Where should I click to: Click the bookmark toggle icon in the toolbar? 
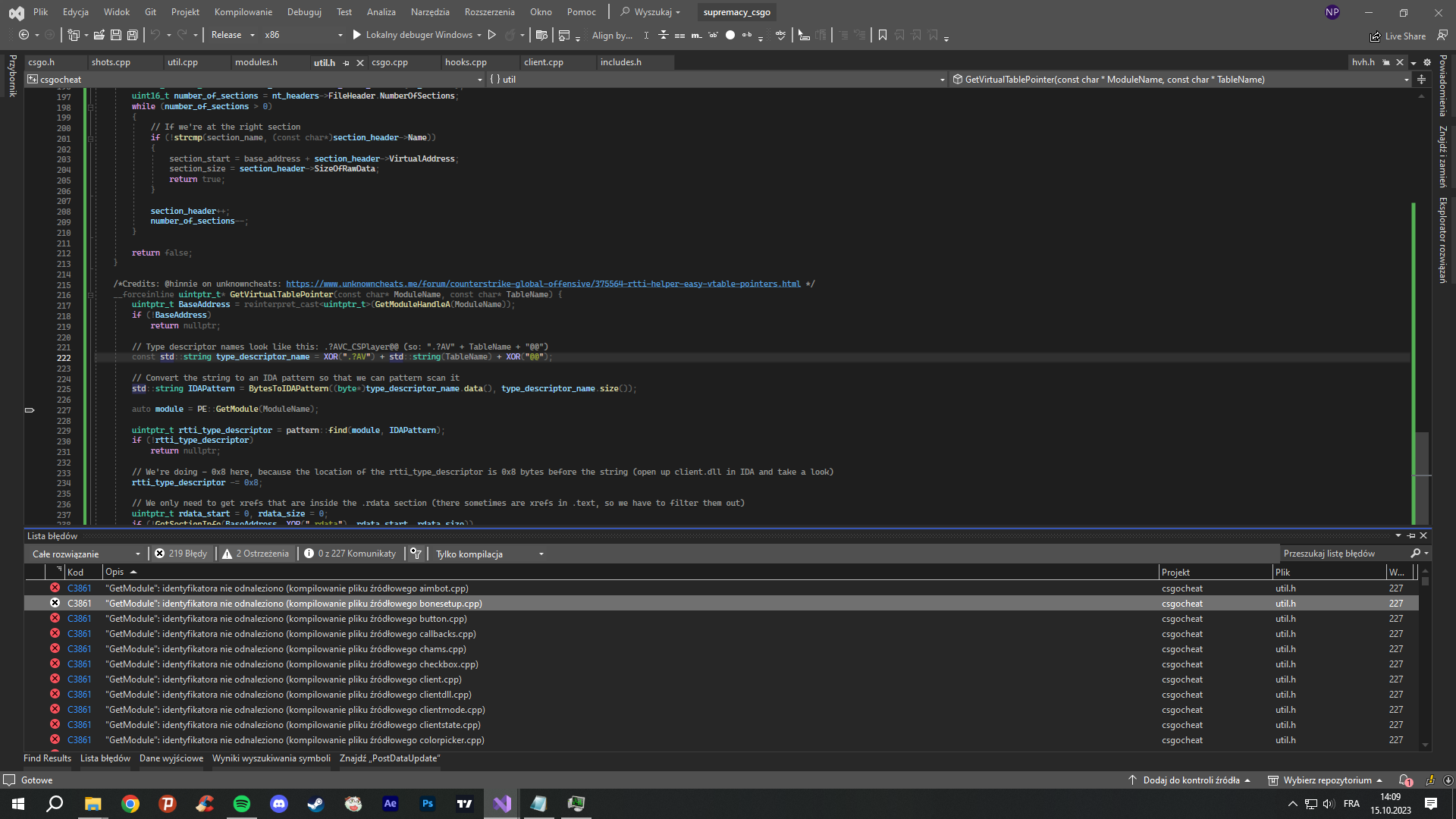pyautogui.click(x=882, y=35)
